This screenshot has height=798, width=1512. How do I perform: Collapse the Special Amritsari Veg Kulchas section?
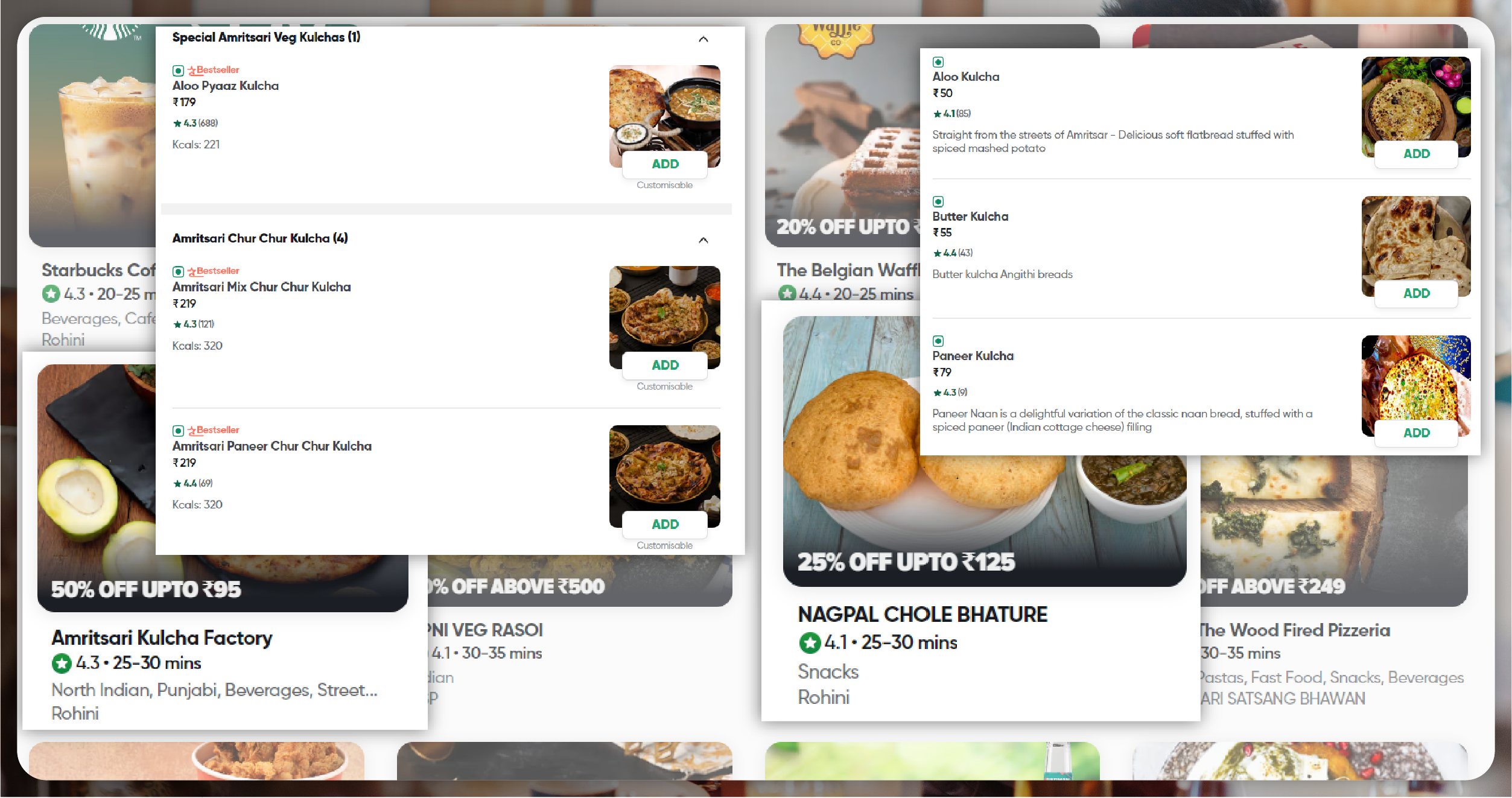click(708, 38)
